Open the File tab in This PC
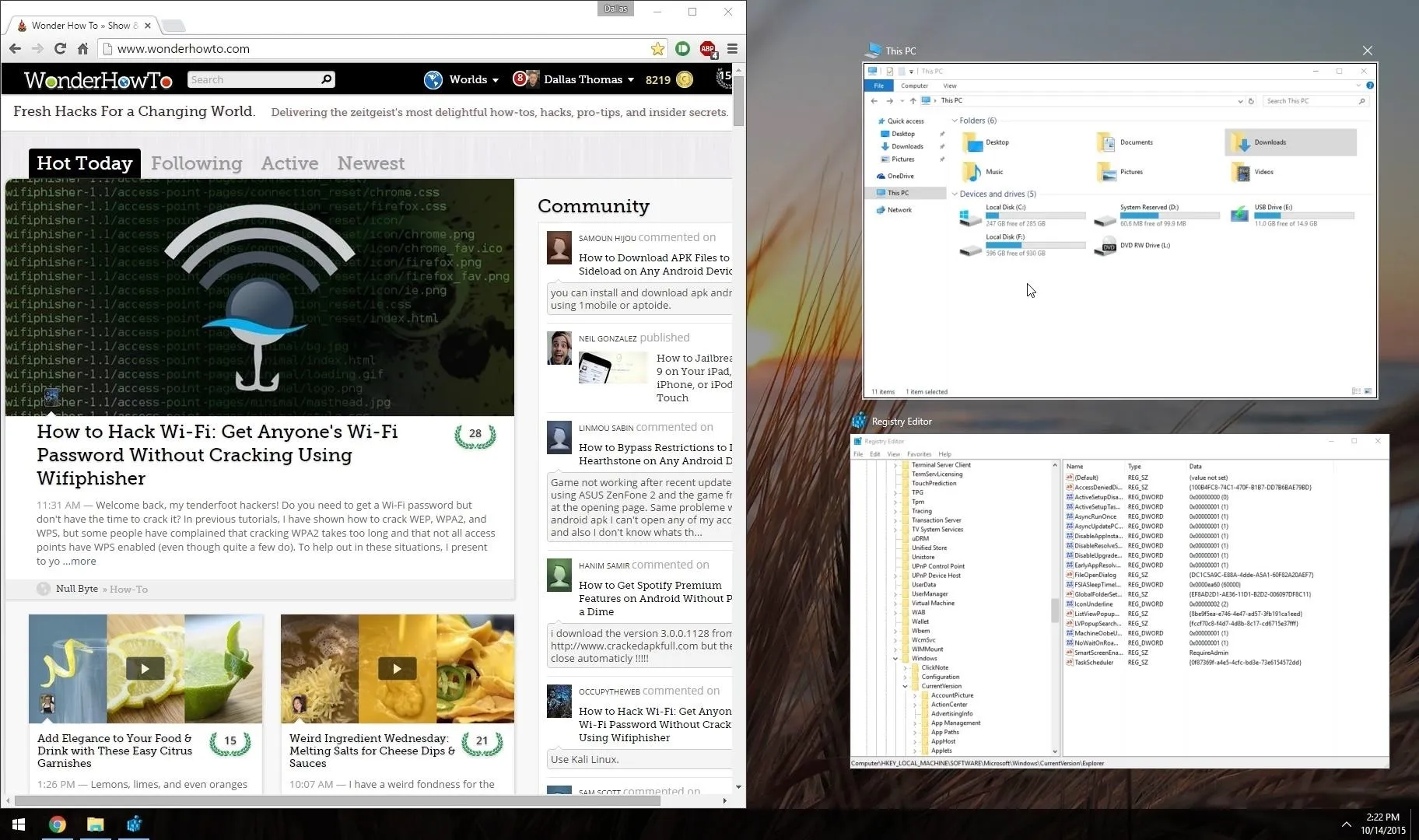This screenshot has height=840, width=1419. click(x=878, y=86)
